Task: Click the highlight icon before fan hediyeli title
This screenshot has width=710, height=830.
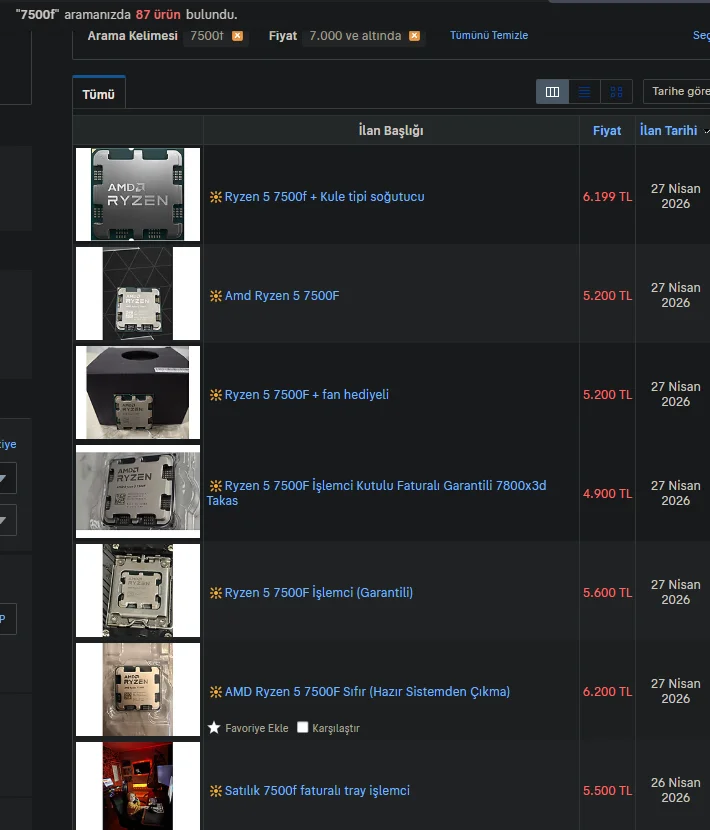Action: coord(215,395)
